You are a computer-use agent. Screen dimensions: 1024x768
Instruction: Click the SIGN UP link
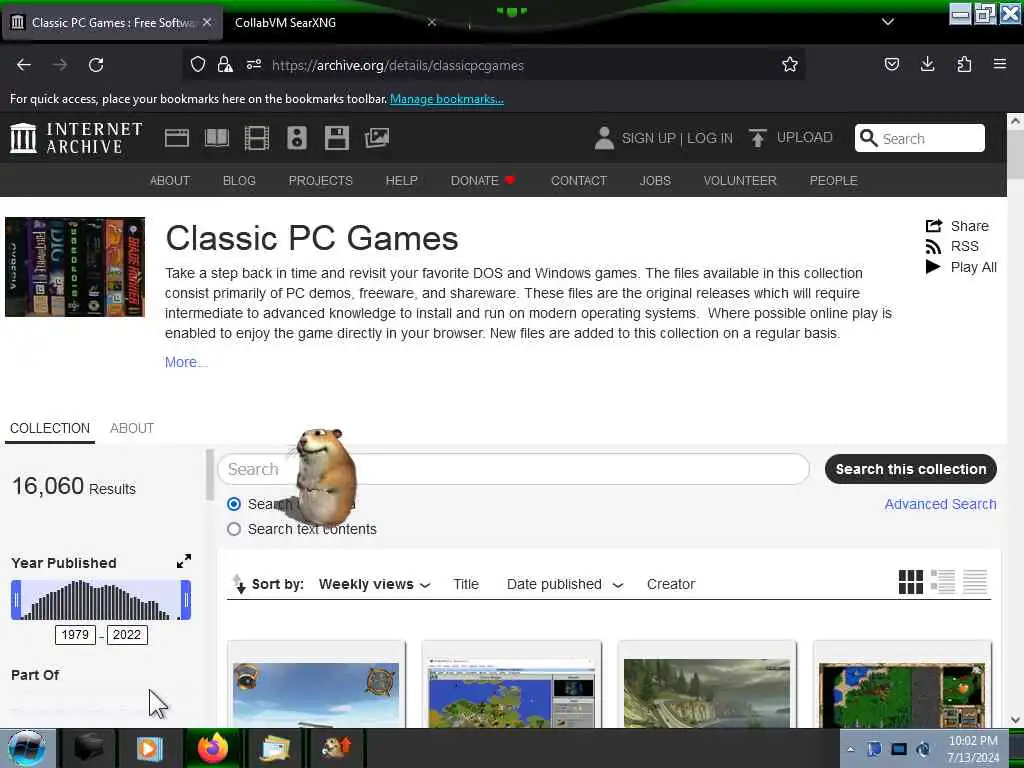coord(648,138)
